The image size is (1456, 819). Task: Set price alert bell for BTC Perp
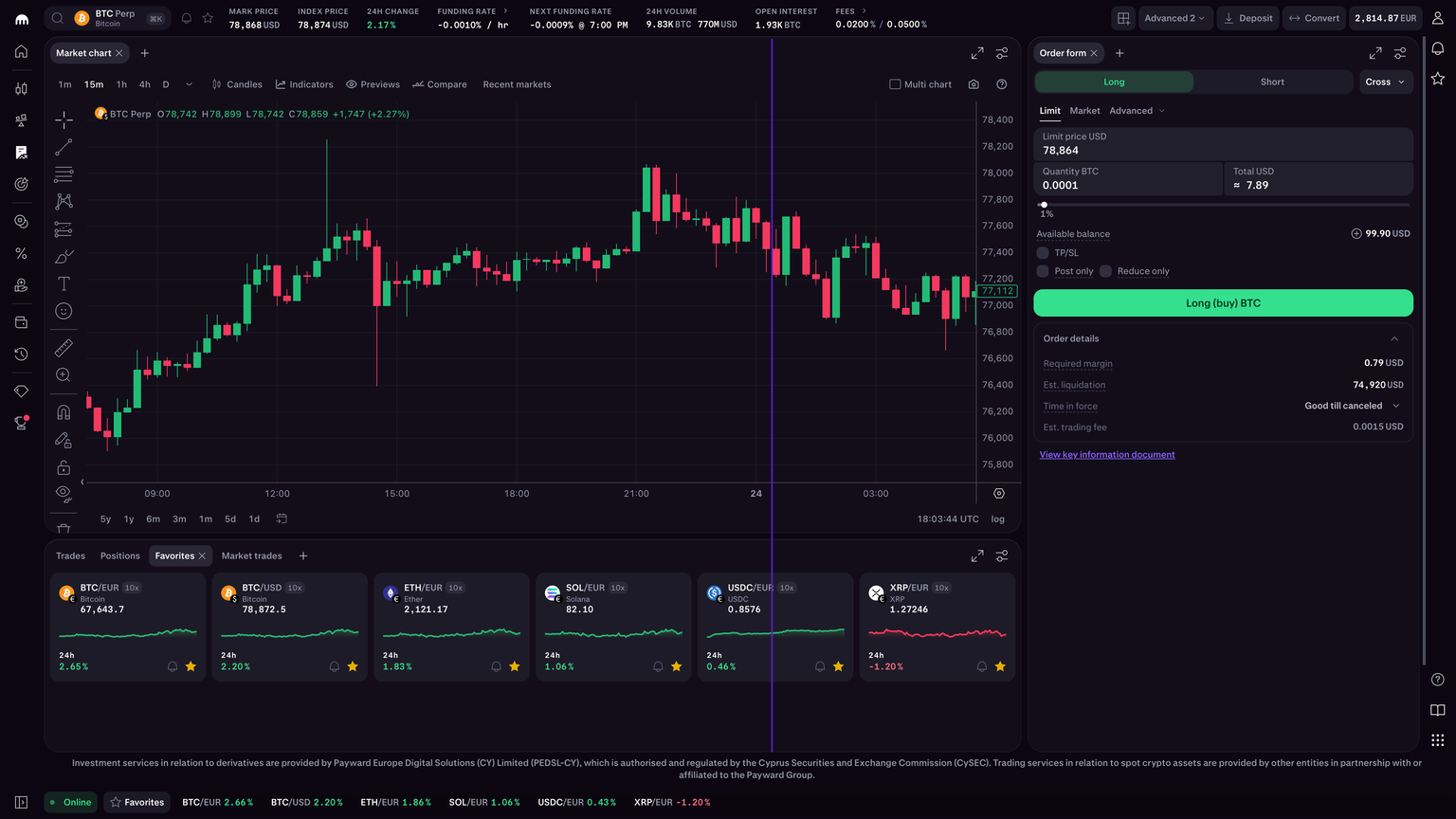187,18
